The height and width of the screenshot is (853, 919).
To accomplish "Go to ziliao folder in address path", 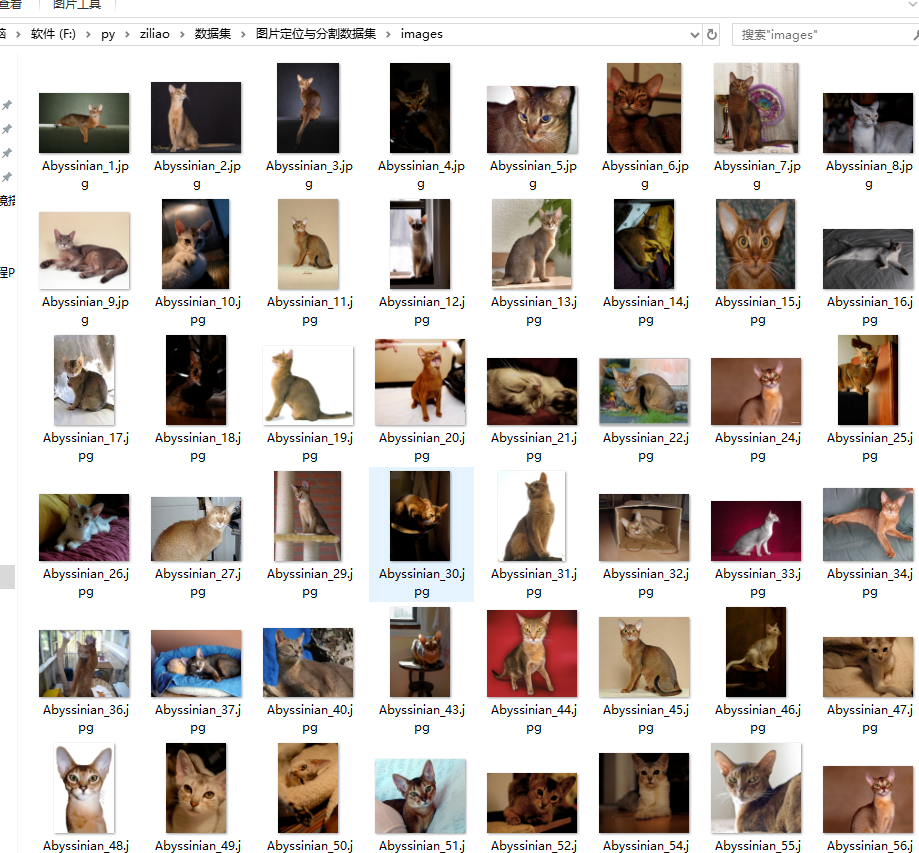I will point(155,34).
